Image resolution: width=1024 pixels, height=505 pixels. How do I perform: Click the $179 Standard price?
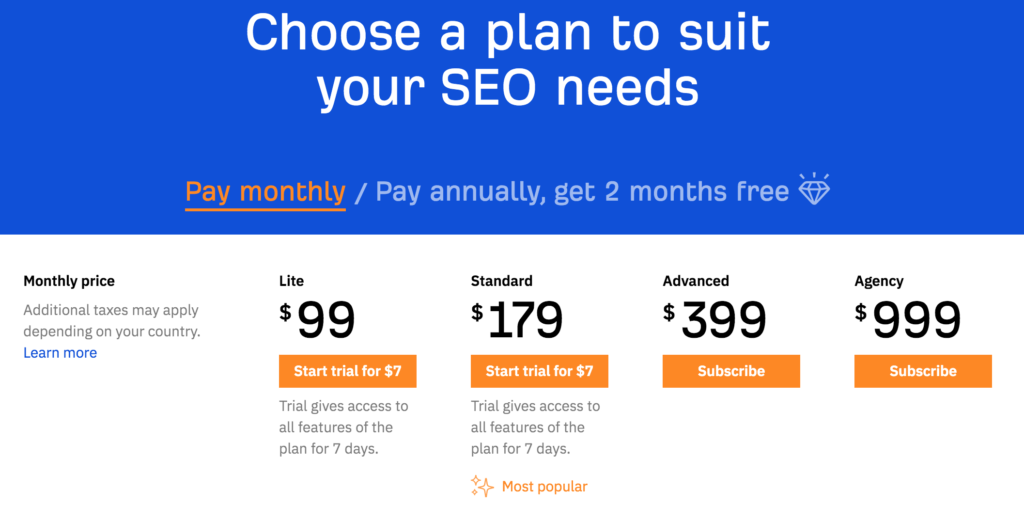tap(518, 320)
